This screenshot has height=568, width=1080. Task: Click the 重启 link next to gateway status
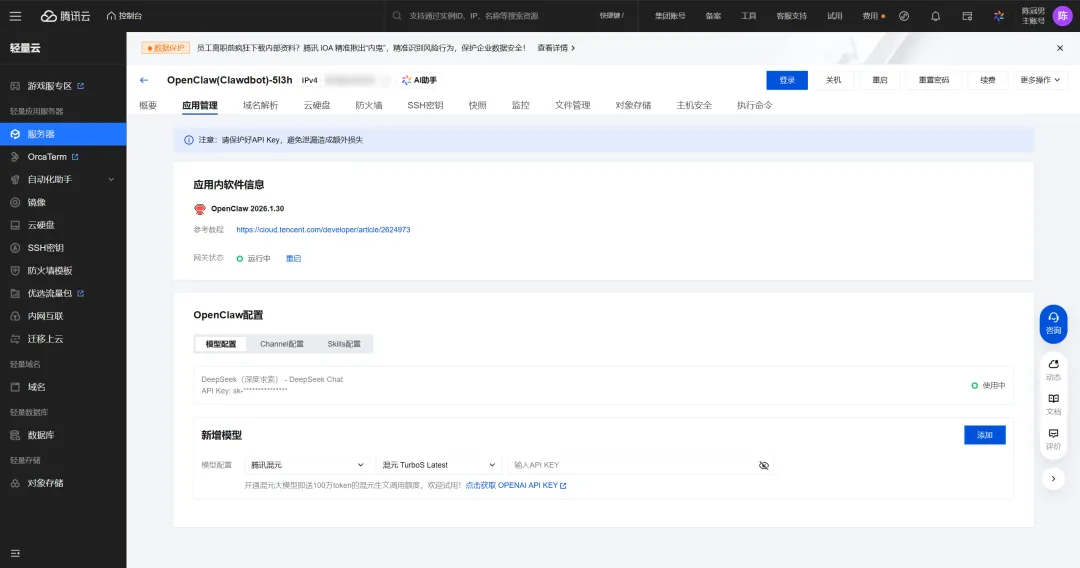pyautogui.click(x=293, y=259)
